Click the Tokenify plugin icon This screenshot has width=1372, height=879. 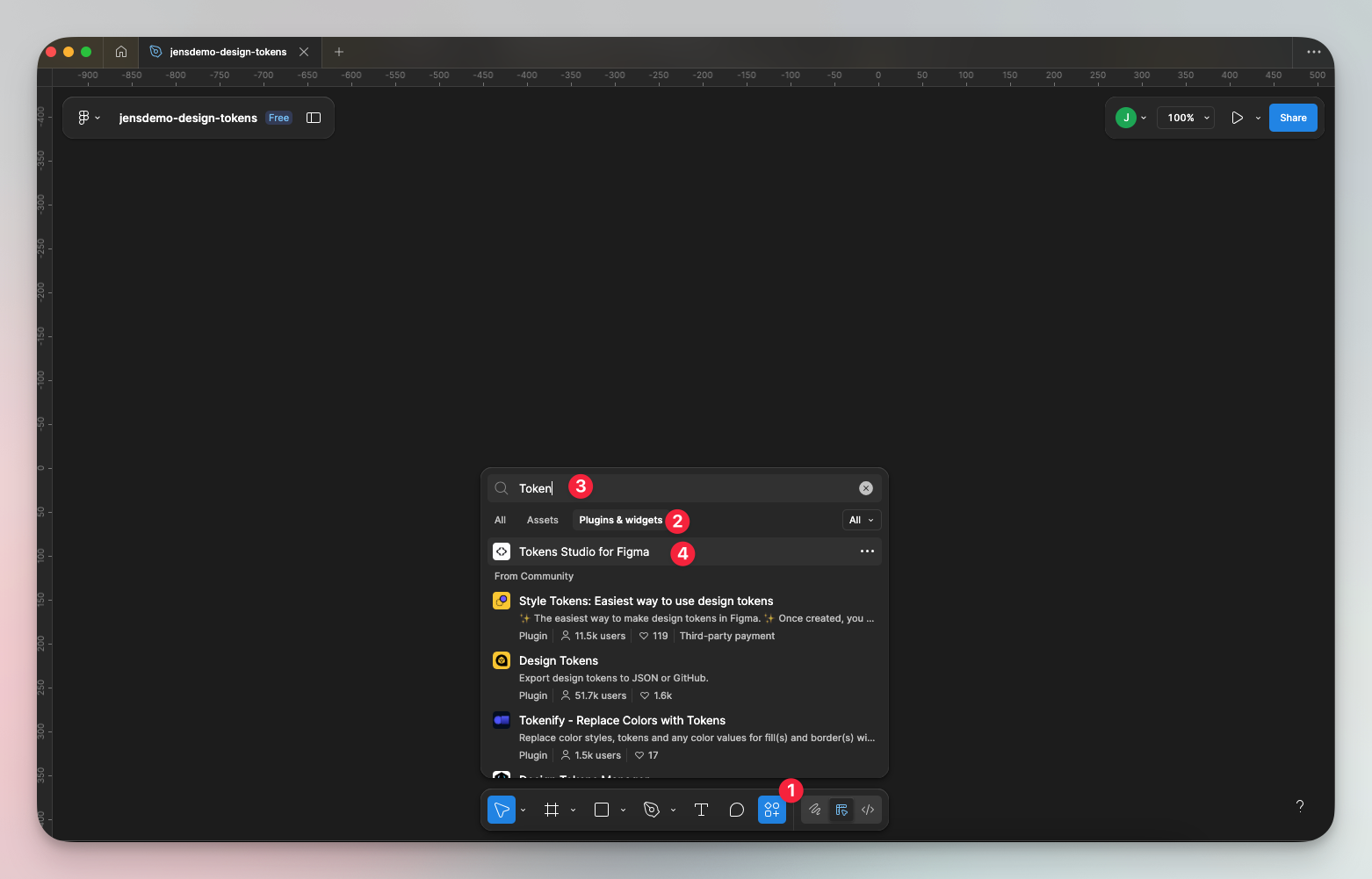pyautogui.click(x=502, y=720)
